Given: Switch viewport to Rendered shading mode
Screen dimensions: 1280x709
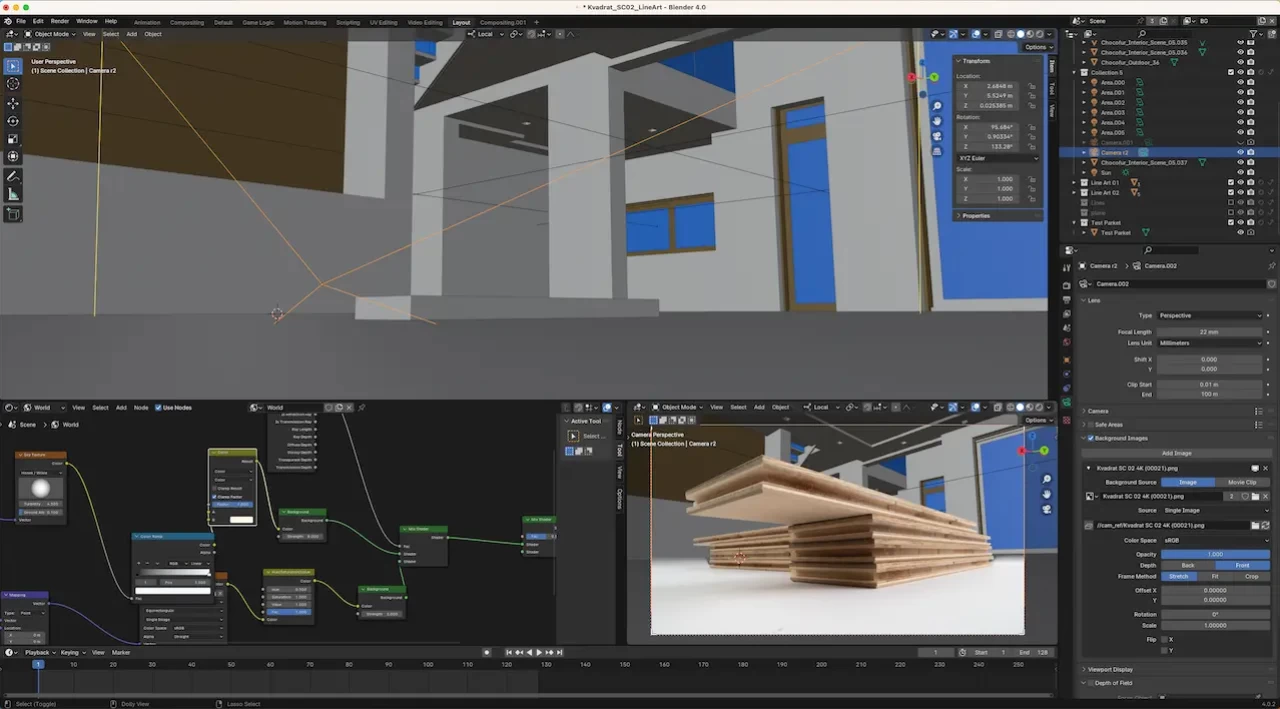Looking at the screenshot, I should [1039, 35].
